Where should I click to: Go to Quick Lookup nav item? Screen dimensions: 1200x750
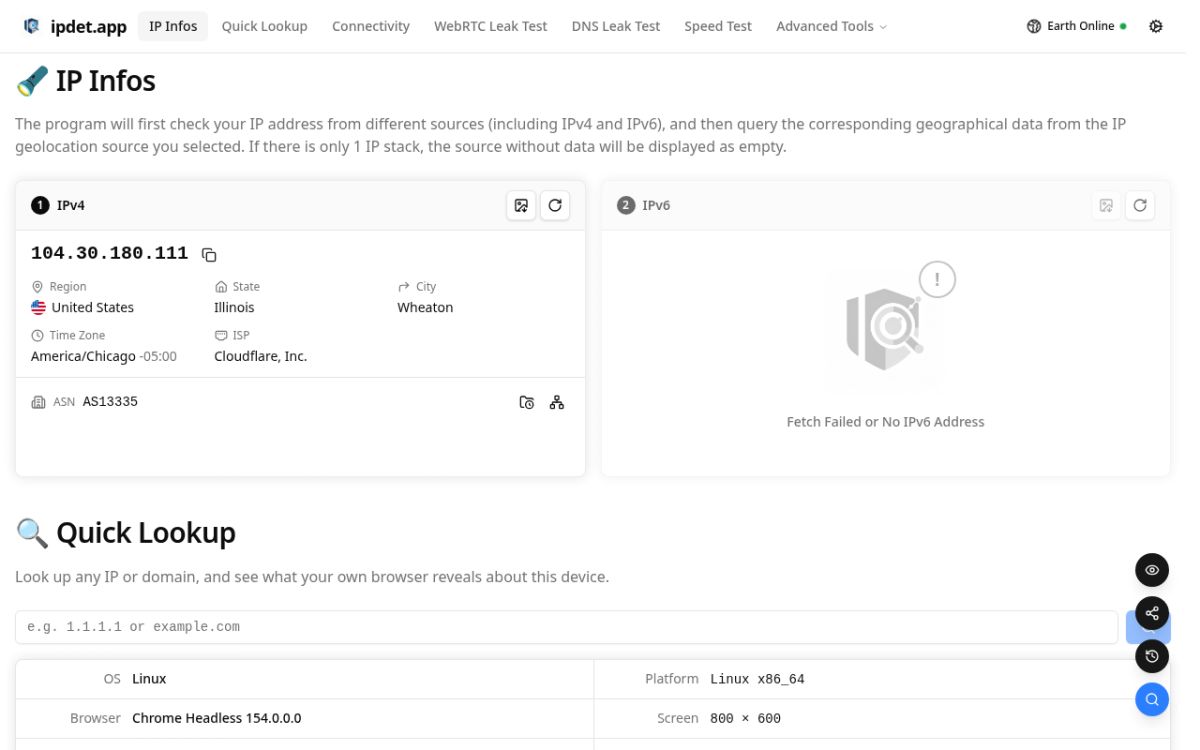264,26
